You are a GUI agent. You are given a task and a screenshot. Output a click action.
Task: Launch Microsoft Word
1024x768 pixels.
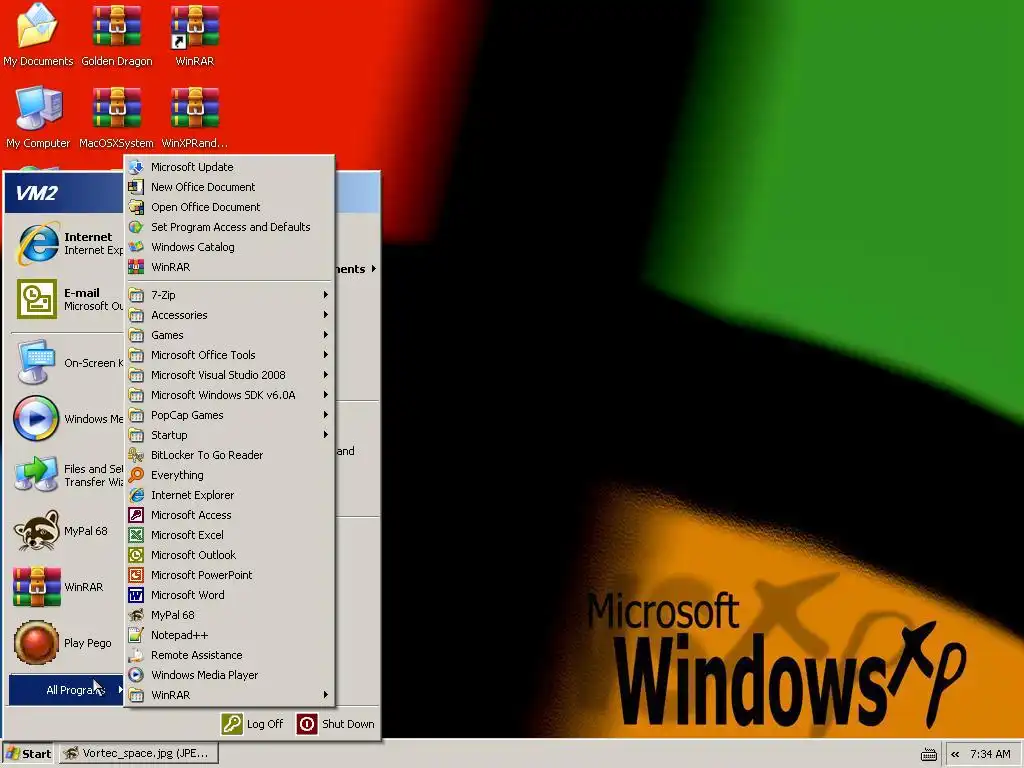click(x=229, y=595)
